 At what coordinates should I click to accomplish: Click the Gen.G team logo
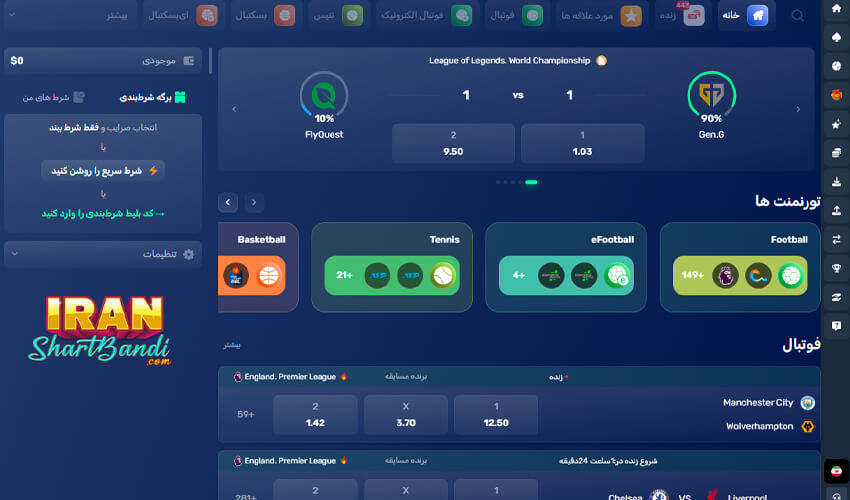coord(711,95)
